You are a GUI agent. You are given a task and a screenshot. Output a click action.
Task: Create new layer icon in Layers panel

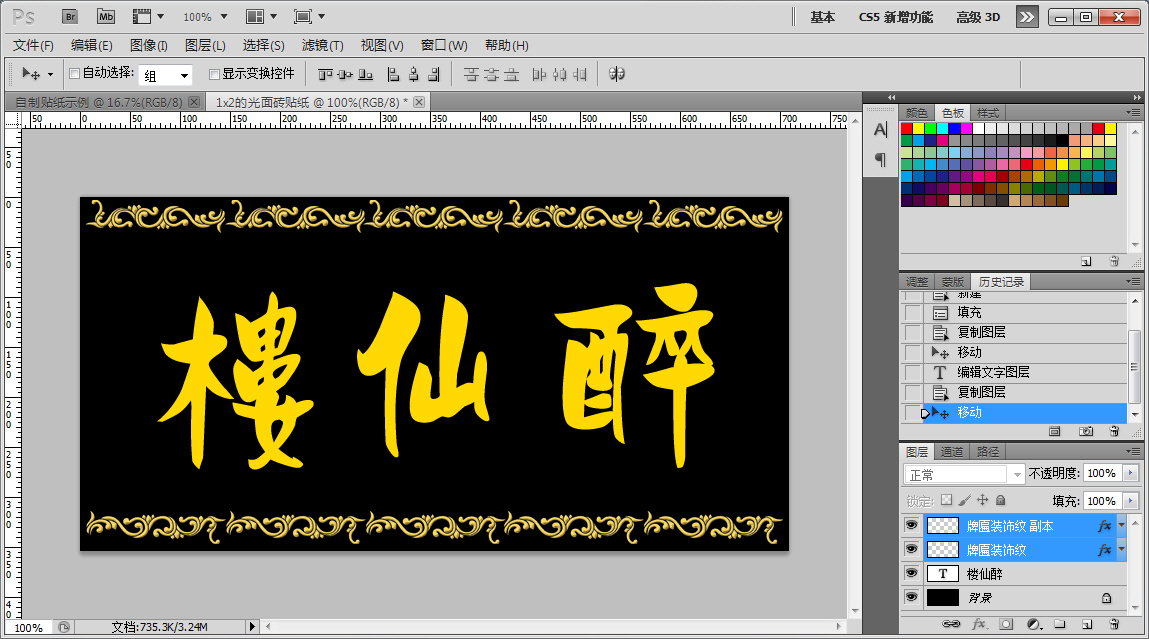pos(1087,624)
